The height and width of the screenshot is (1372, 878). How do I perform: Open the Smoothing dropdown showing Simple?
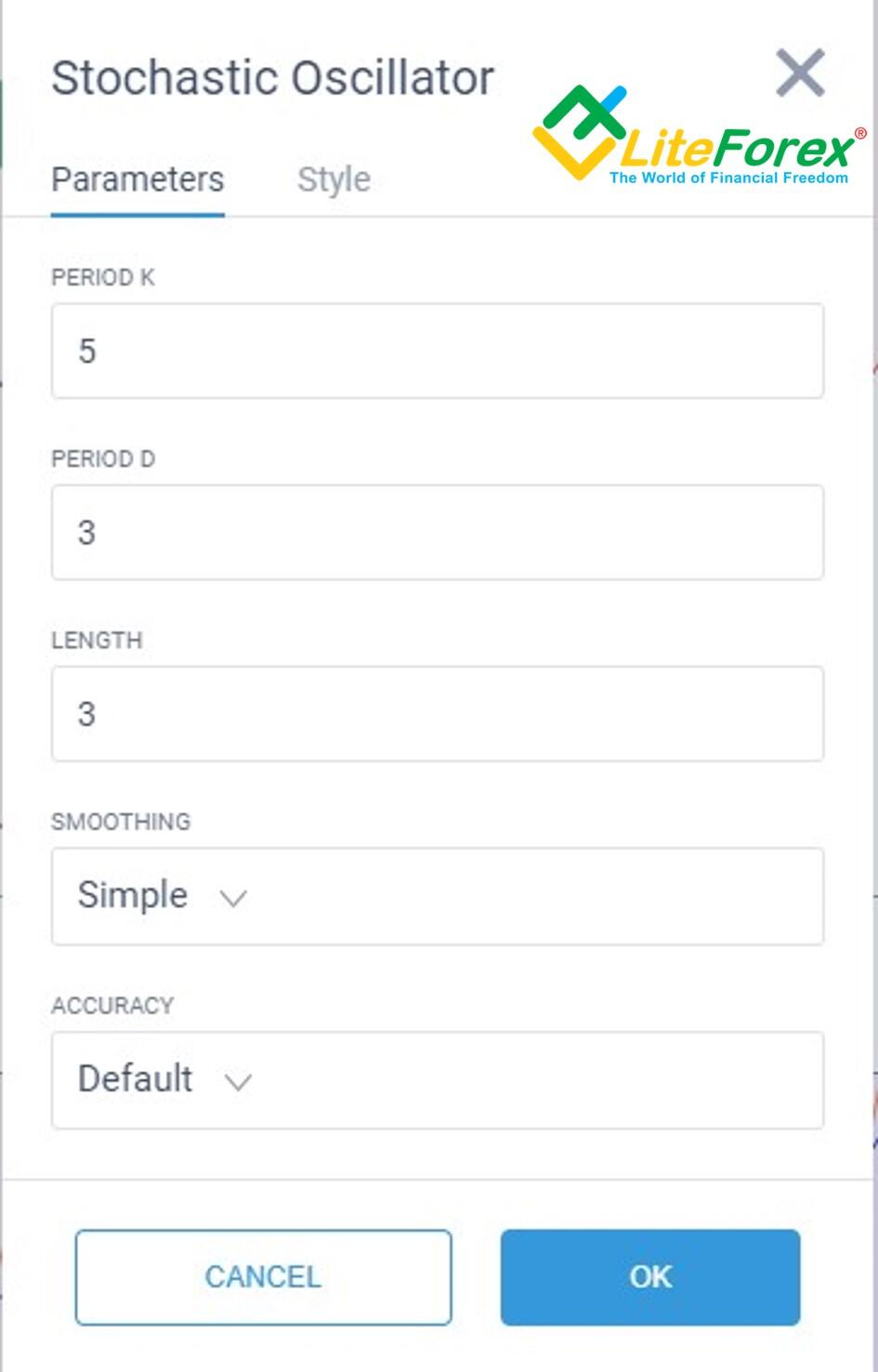pos(437,896)
